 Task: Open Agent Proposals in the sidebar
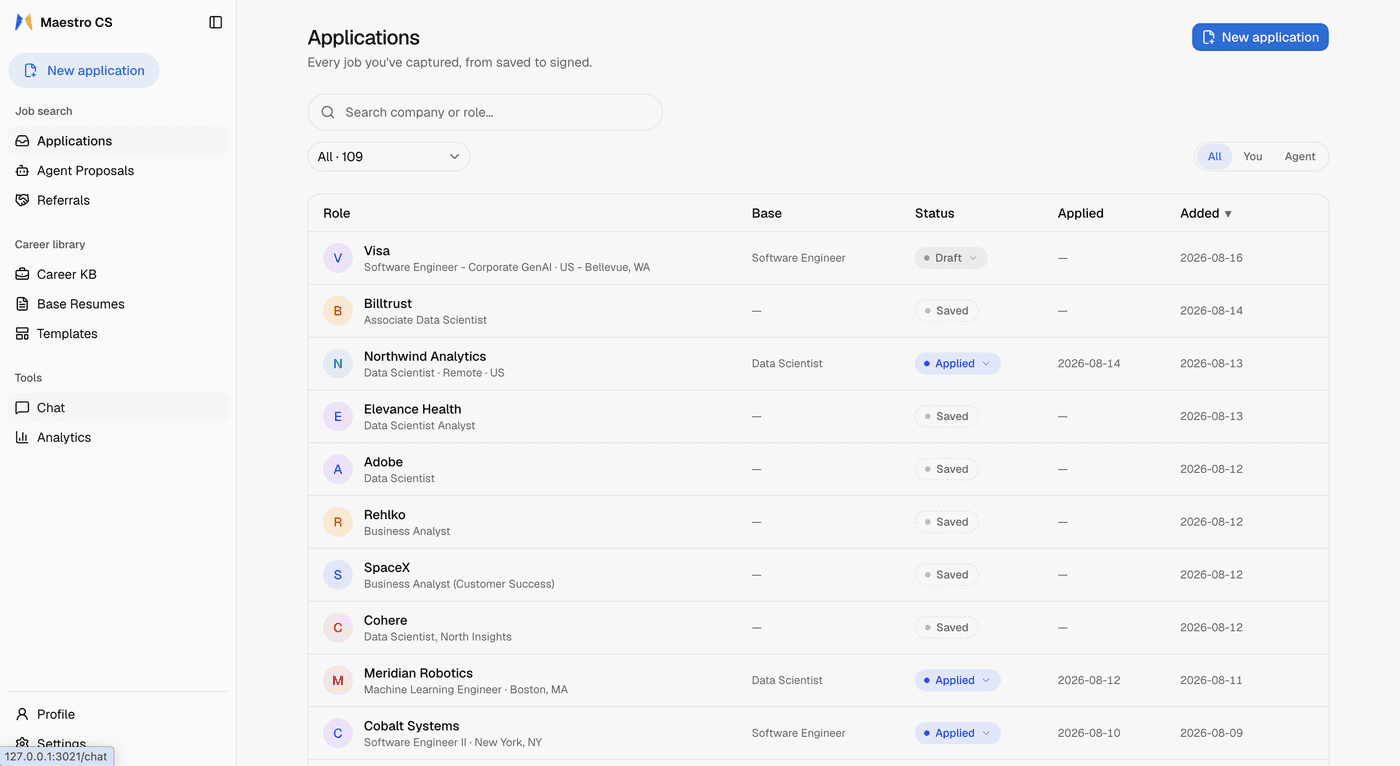tap(118, 171)
